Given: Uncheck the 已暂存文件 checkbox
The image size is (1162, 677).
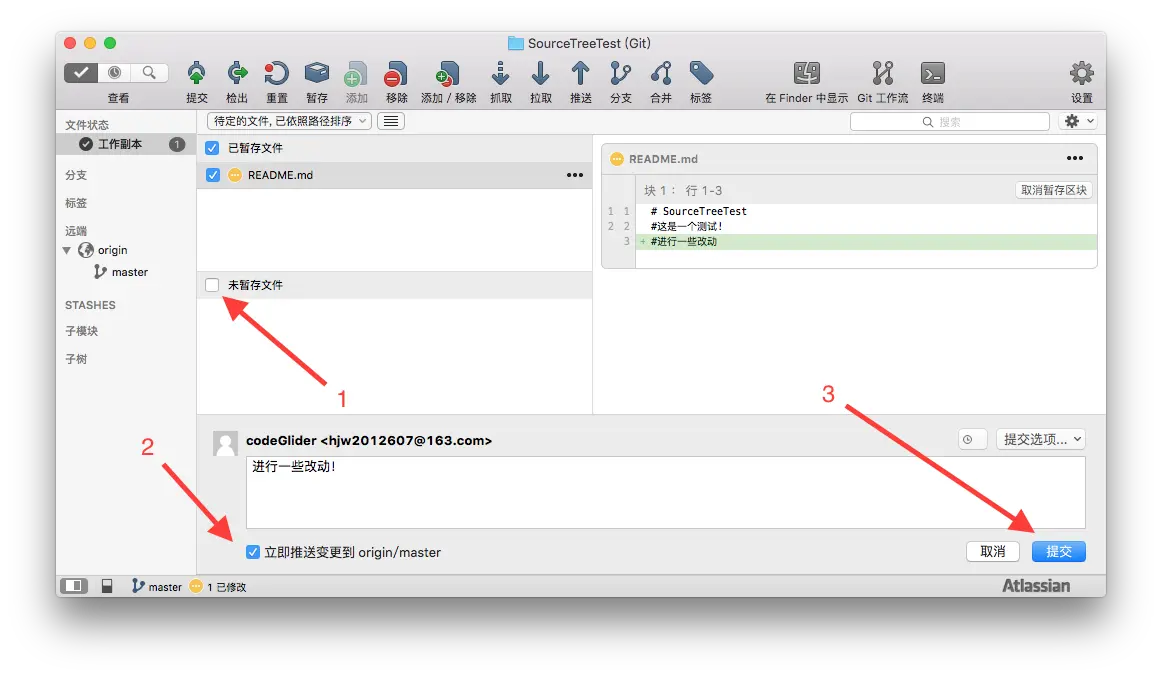Looking at the screenshot, I should coord(212,147).
